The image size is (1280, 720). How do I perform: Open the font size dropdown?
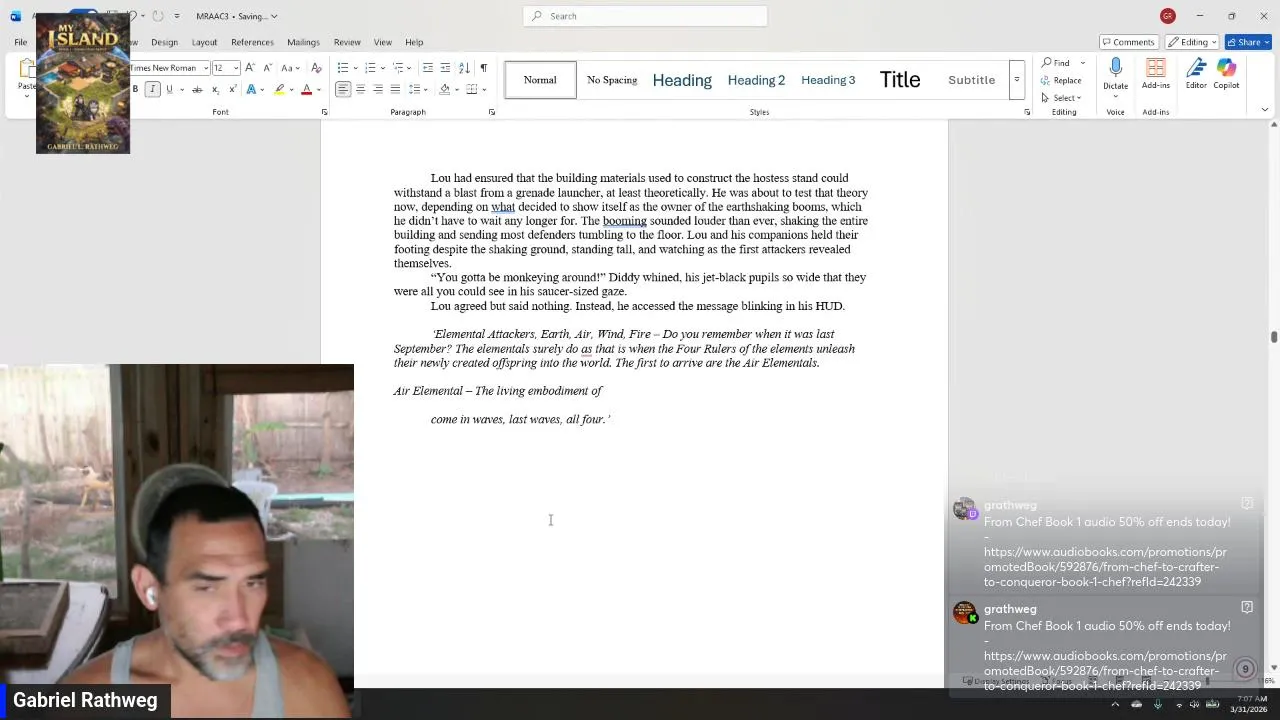[236, 68]
